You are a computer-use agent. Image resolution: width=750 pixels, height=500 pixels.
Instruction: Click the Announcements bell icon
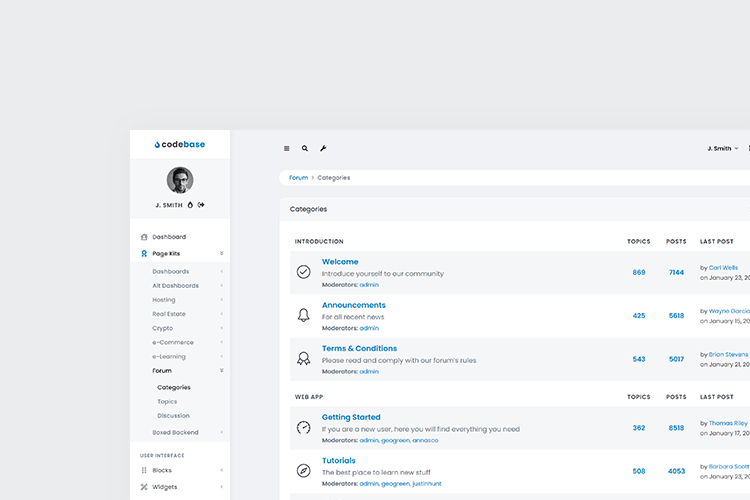(x=304, y=315)
